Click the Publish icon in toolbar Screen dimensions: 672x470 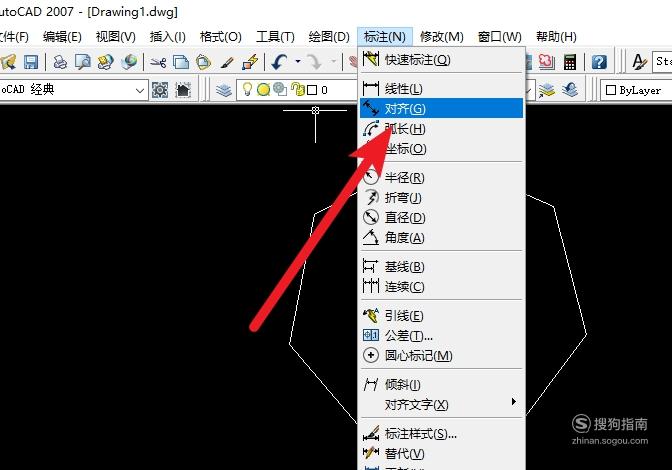coord(105,62)
